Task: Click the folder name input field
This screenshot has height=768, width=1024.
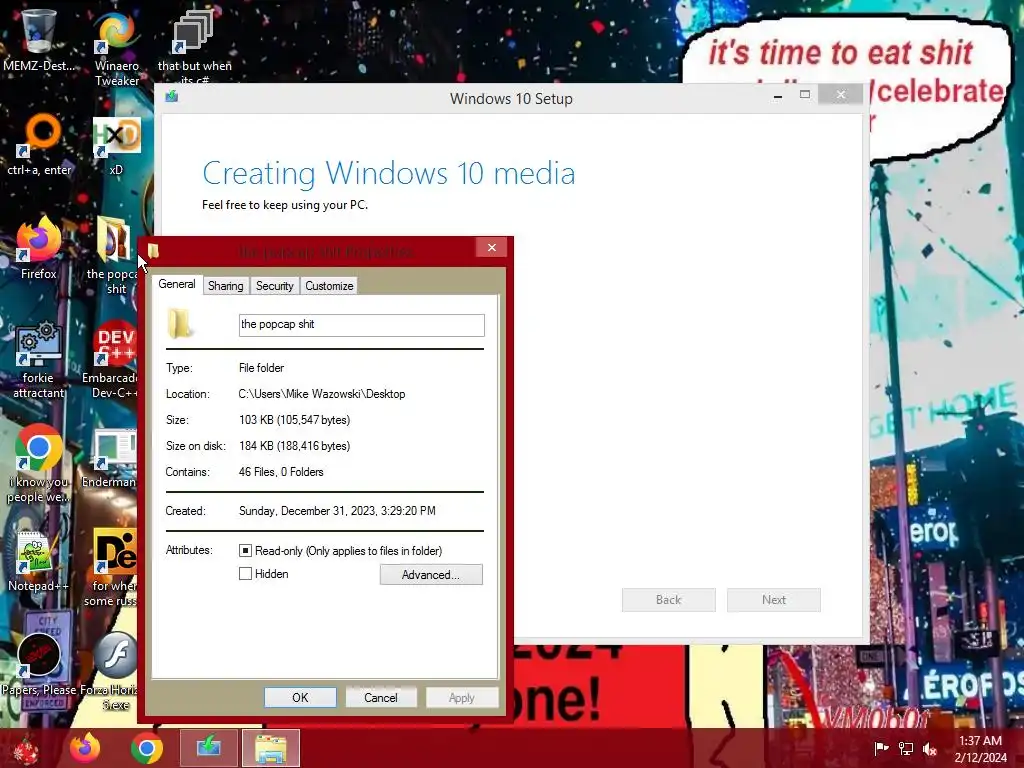Action: 362,325
